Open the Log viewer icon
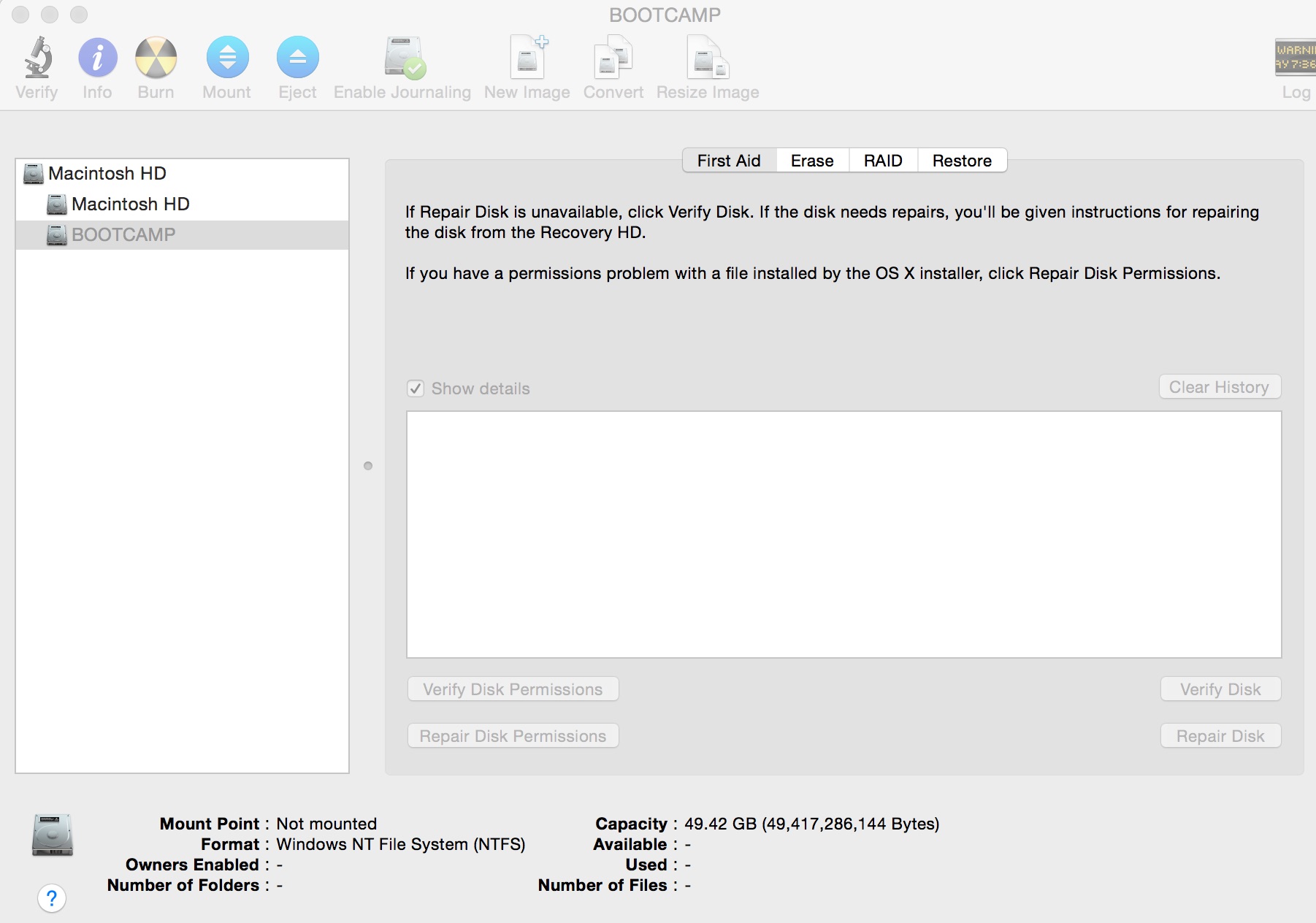 coord(1295,58)
